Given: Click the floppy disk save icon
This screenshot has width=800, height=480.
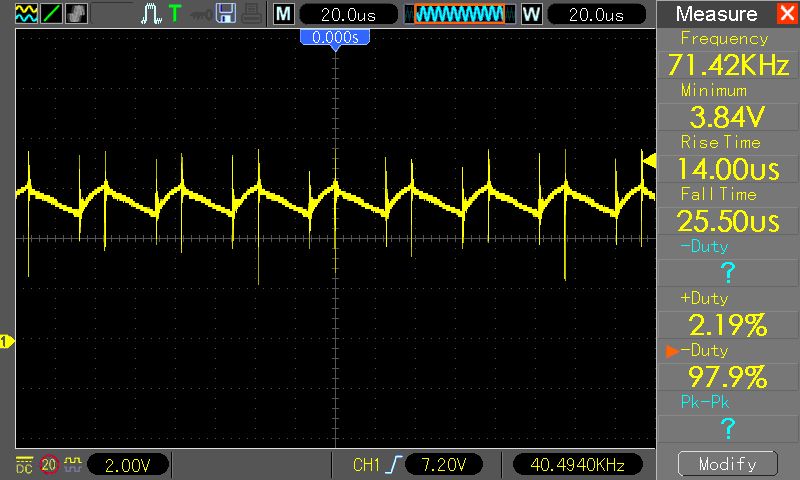Looking at the screenshot, I should [x=226, y=14].
